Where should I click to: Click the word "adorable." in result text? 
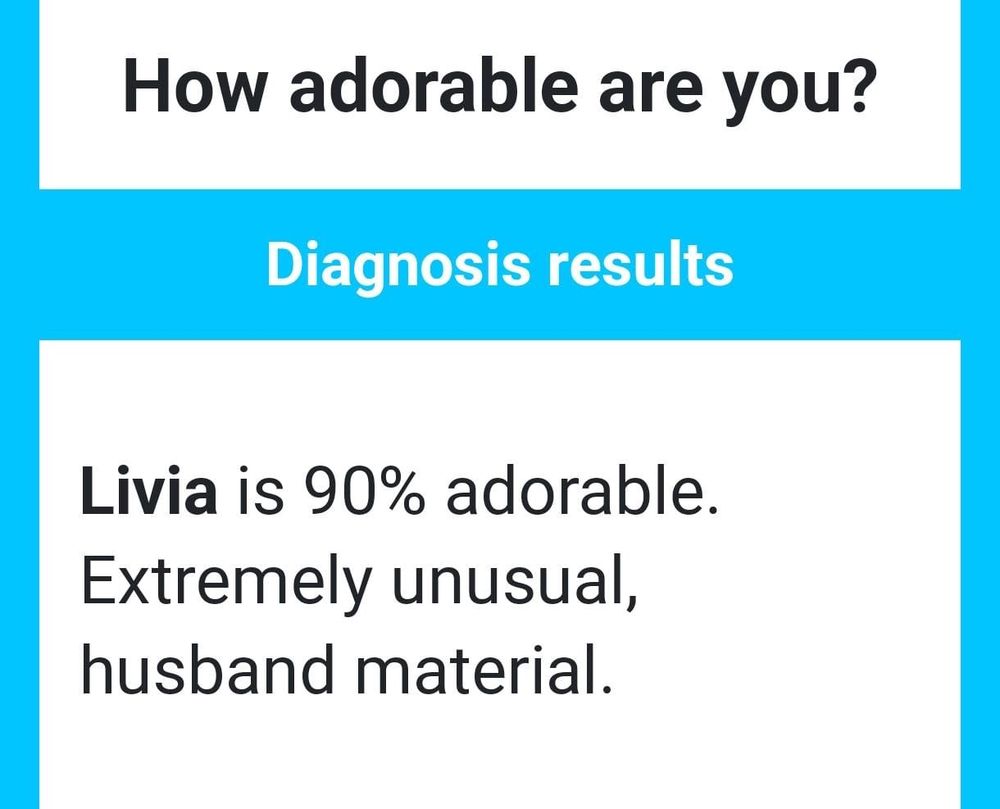[x=582, y=494]
